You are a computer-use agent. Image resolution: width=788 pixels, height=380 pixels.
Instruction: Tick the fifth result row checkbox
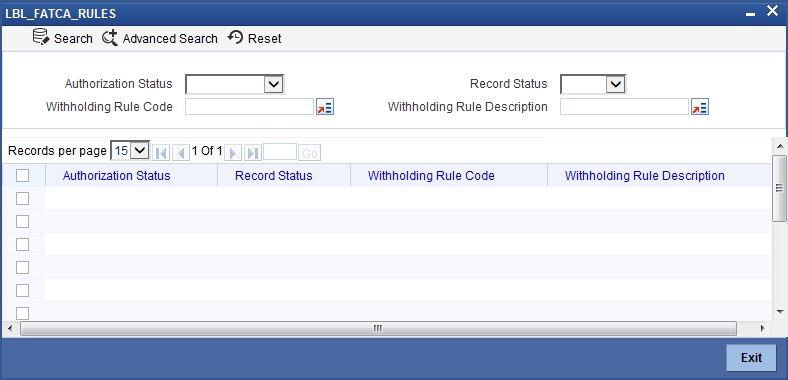[x=23, y=290]
